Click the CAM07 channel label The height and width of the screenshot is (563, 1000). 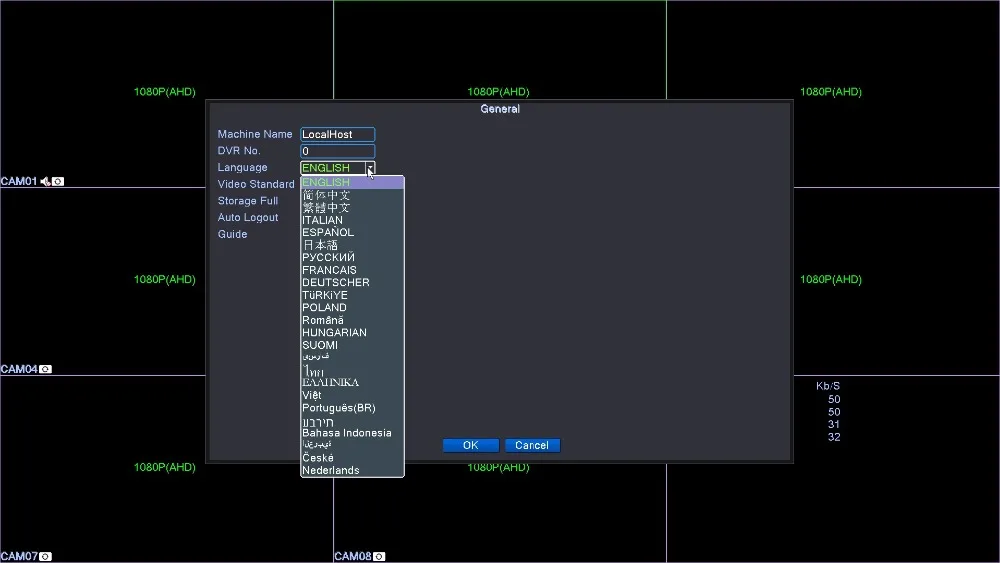[x=19, y=557]
